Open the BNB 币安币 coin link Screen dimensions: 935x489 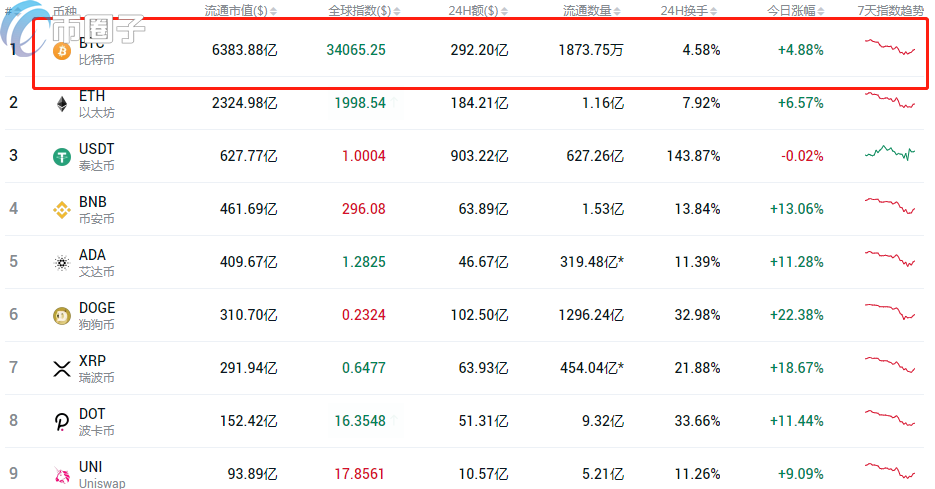tap(97, 210)
